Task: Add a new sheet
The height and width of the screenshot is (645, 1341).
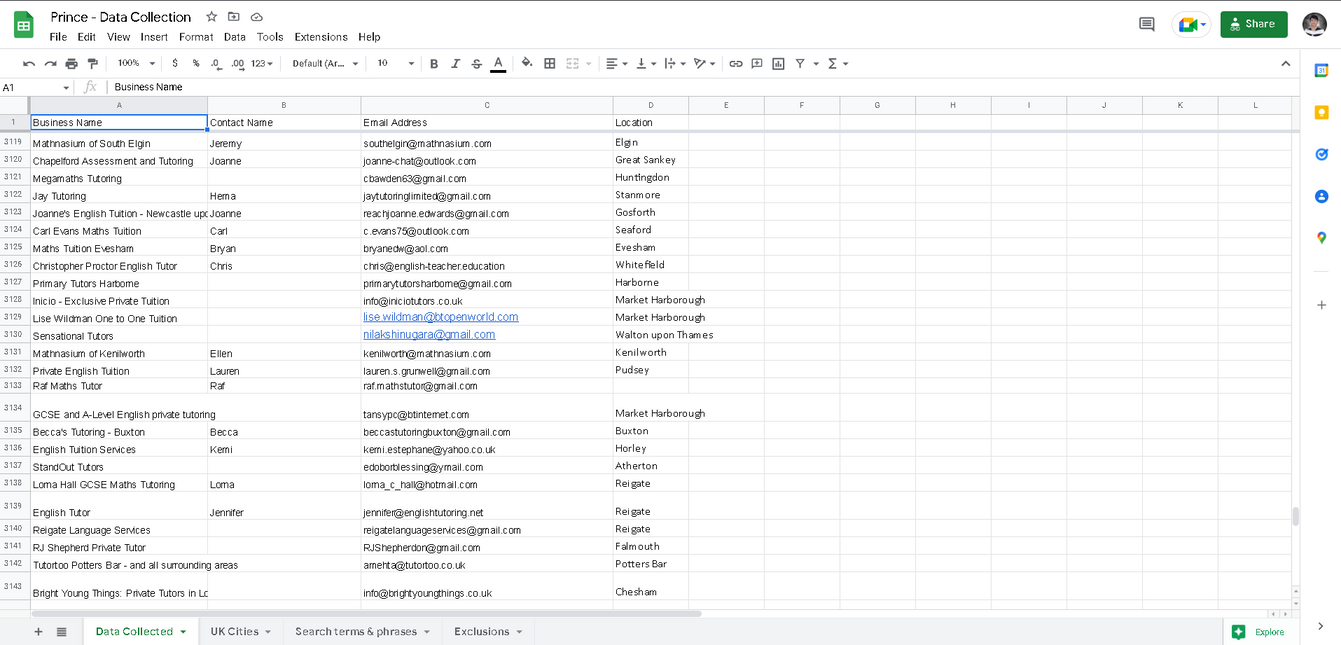Action: [39, 632]
